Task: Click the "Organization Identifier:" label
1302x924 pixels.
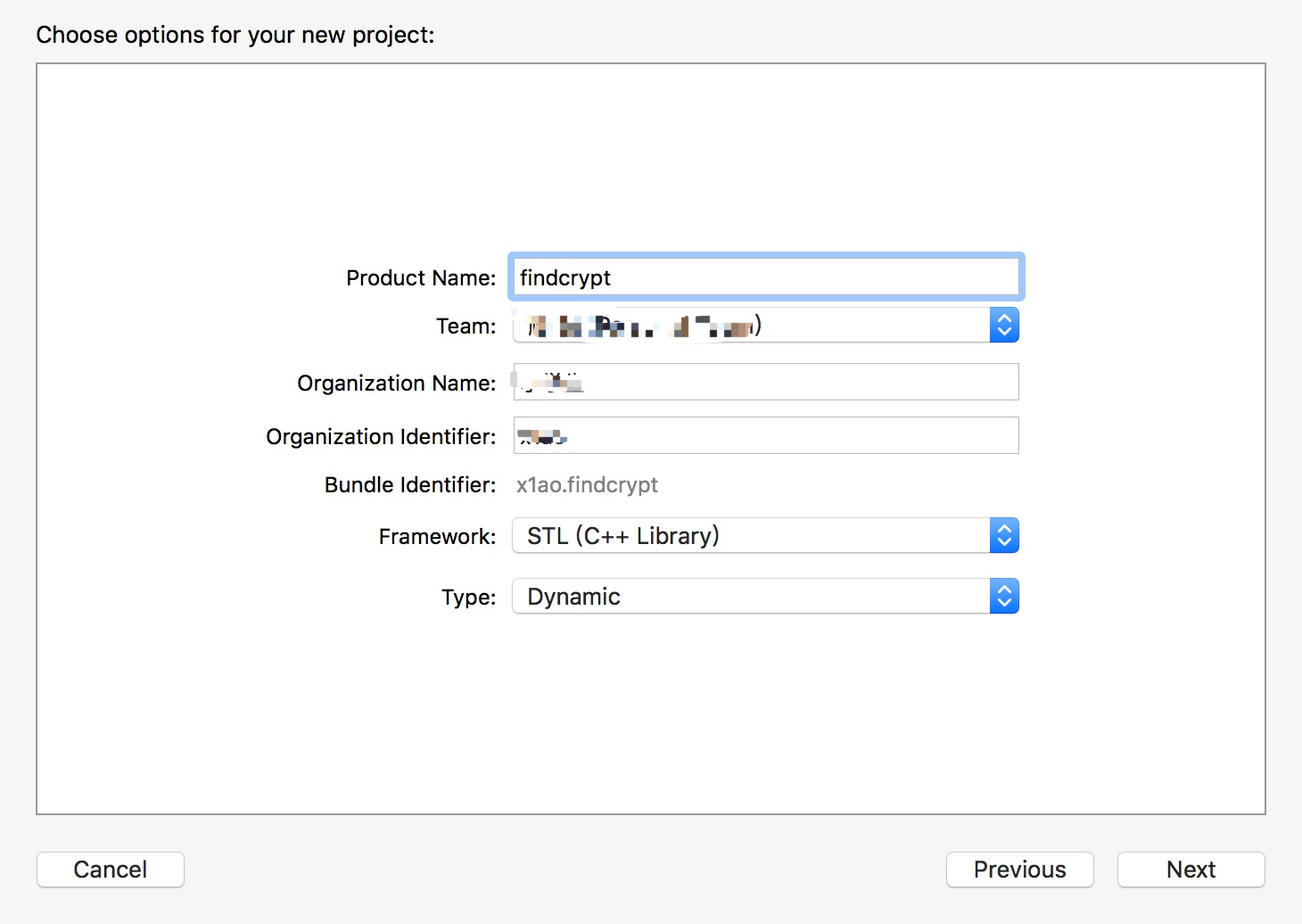Action: (381, 437)
